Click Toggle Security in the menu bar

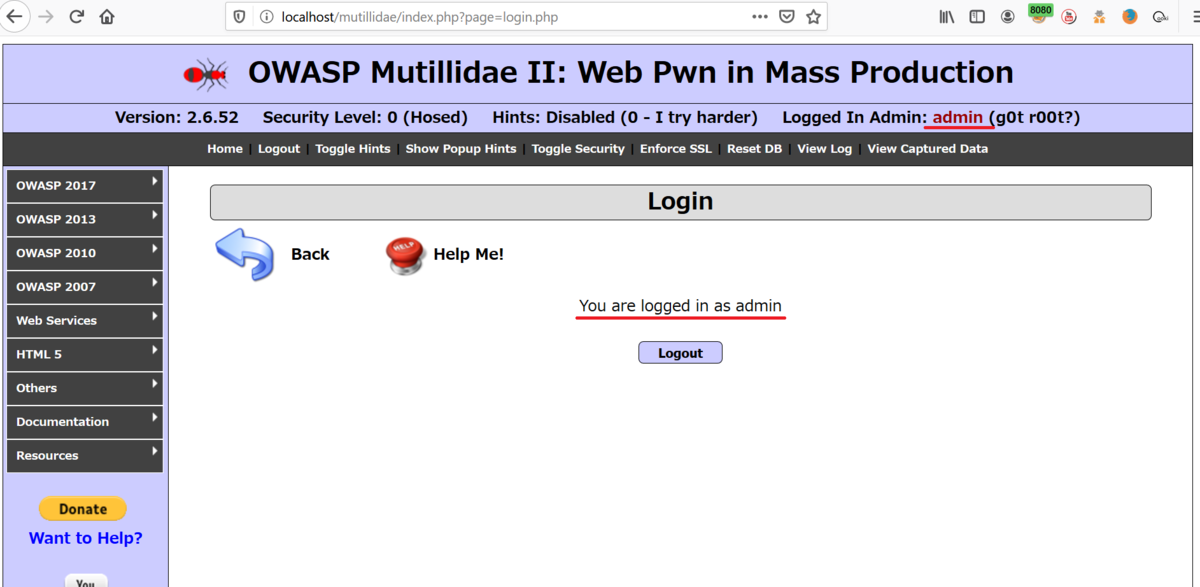(x=578, y=149)
